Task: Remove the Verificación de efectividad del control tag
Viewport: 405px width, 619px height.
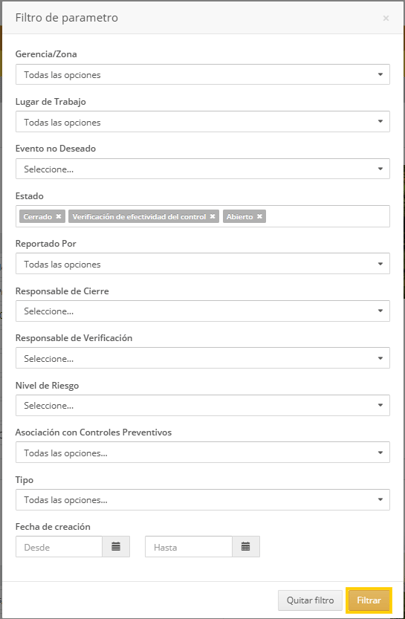Action: coord(212,216)
